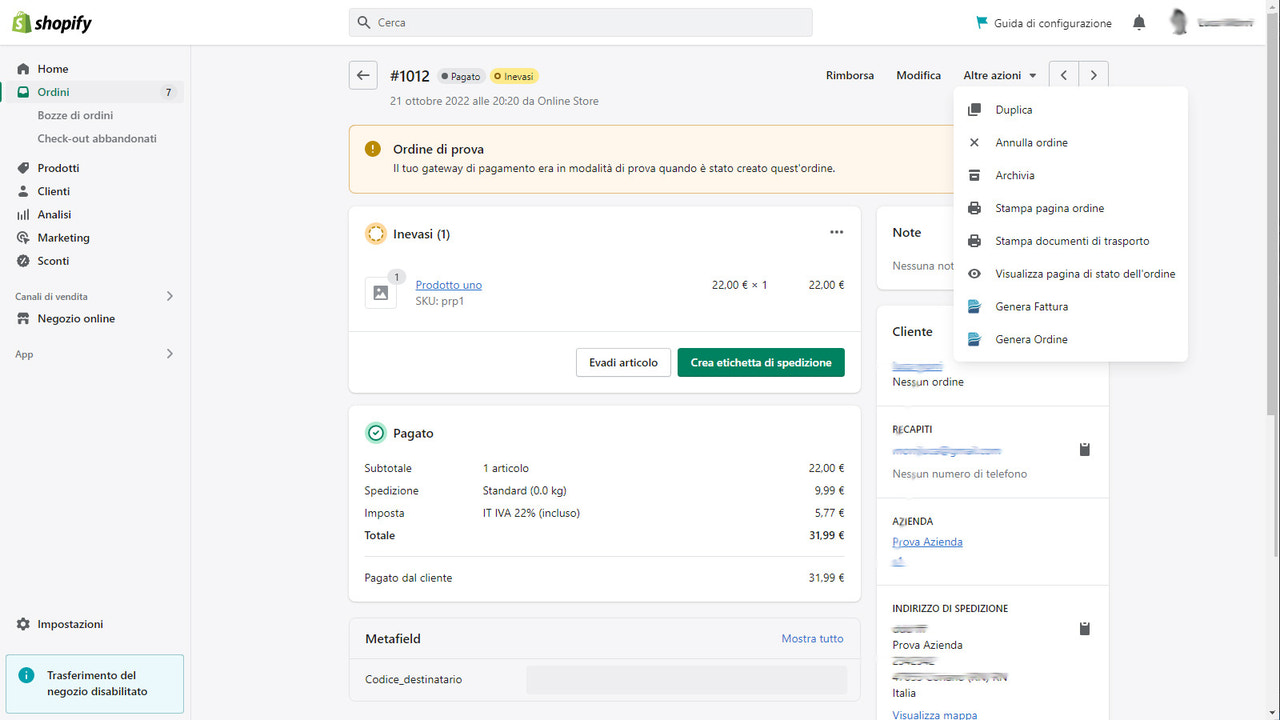This screenshot has width=1280, height=720.
Task: Click the Modifica button
Action: click(x=918, y=75)
